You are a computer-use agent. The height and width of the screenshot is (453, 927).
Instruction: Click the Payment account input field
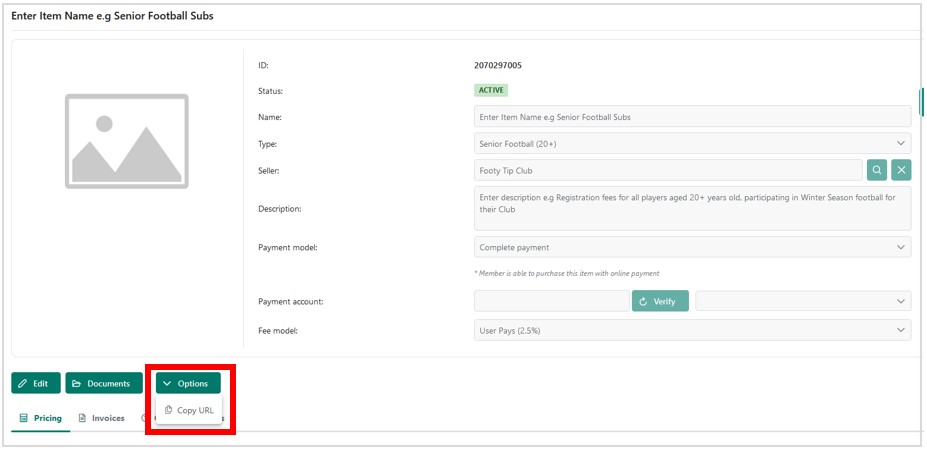(x=551, y=301)
